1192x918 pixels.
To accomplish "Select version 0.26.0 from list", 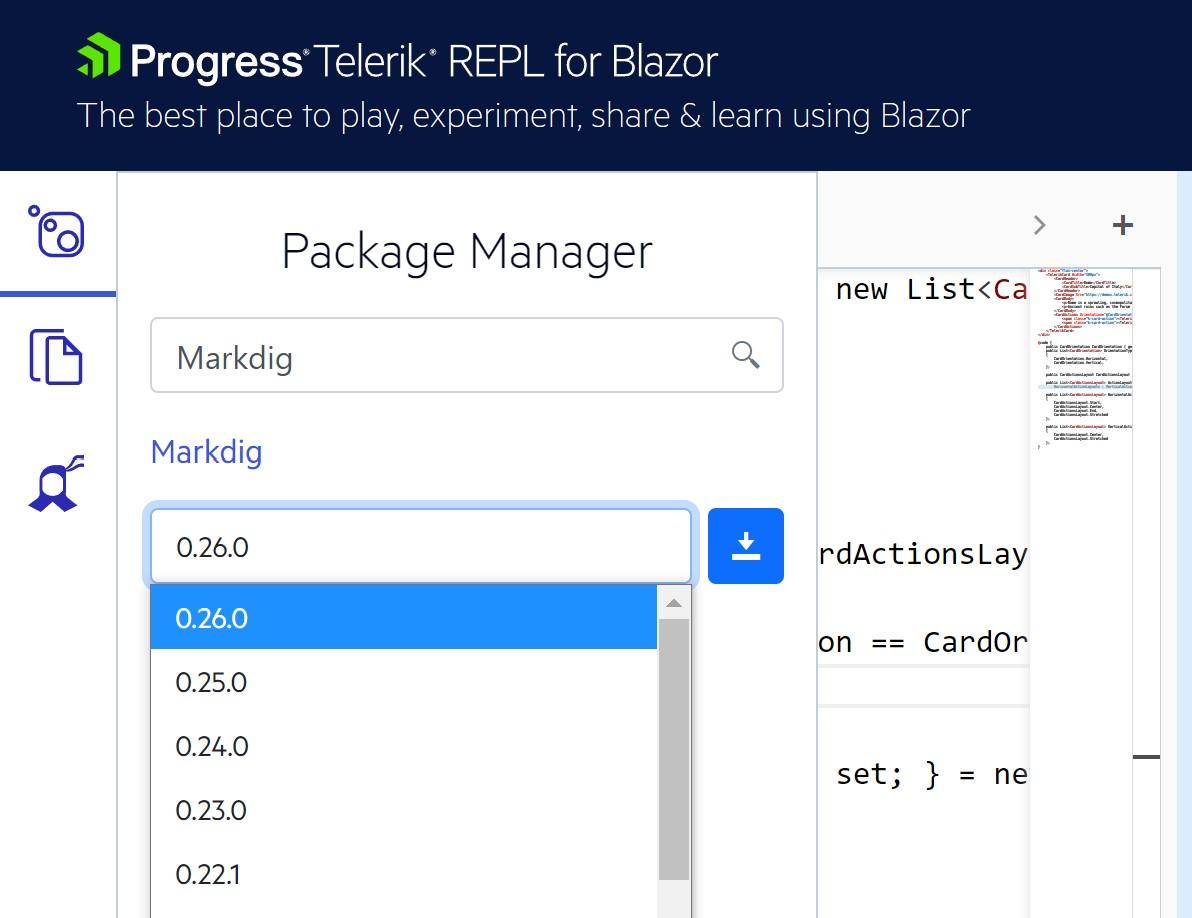I will pos(404,618).
